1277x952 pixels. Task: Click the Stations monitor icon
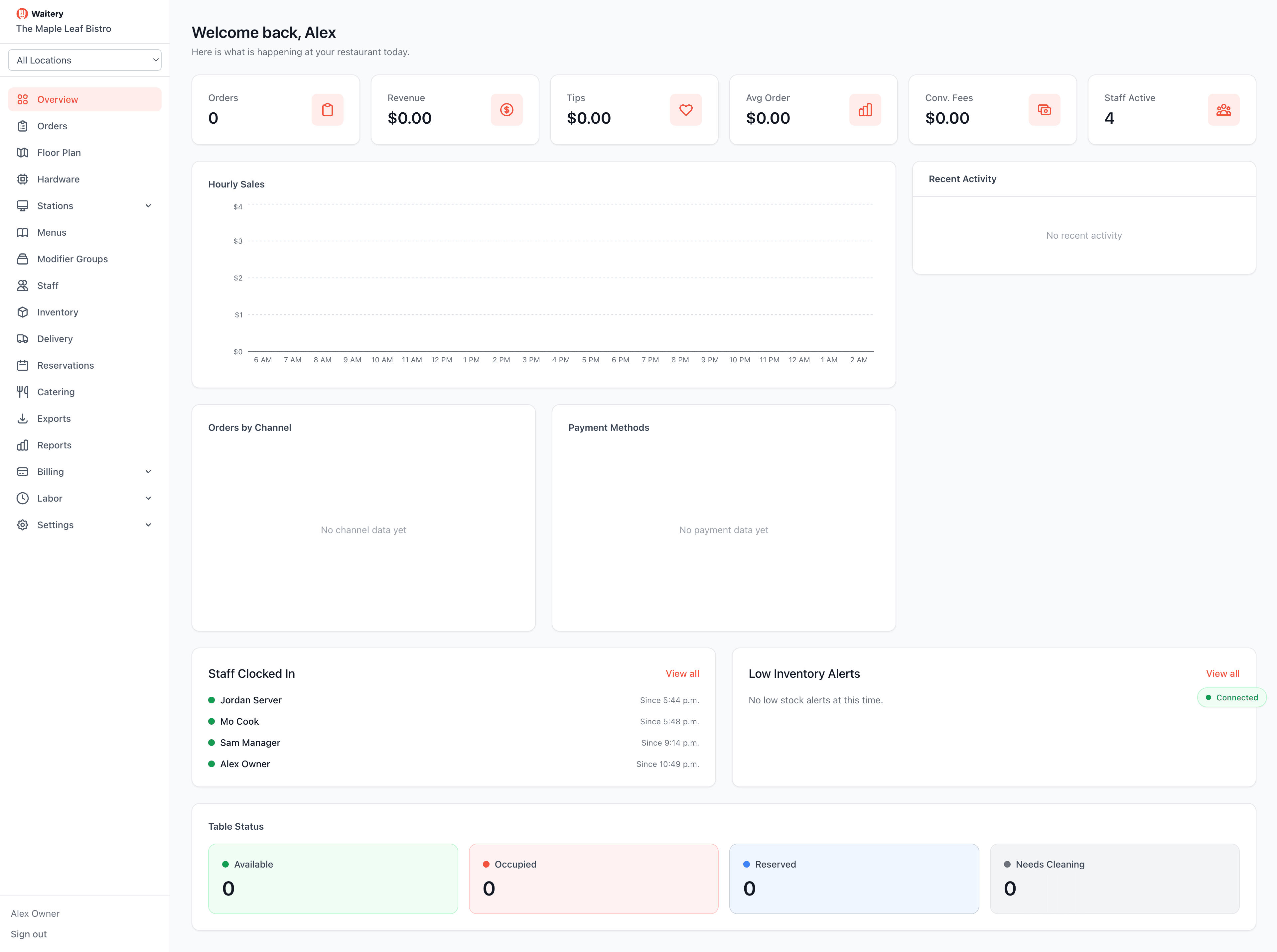(x=23, y=205)
